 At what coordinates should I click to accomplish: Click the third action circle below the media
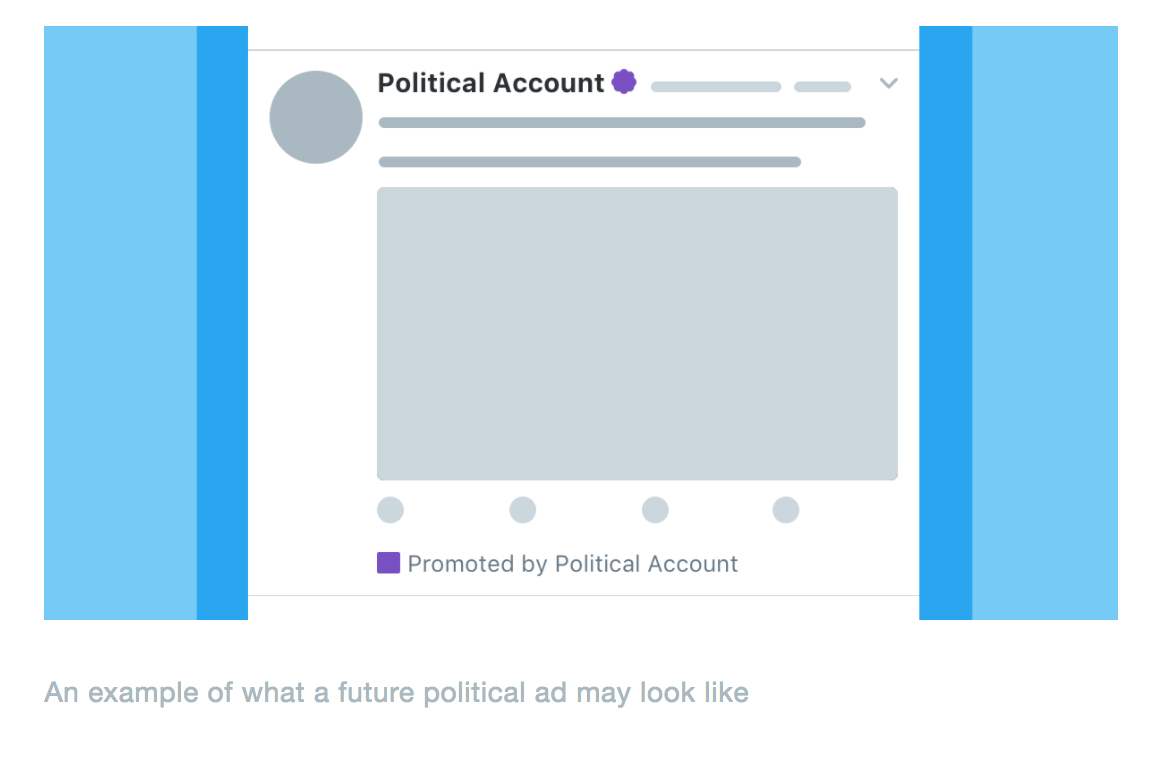655,510
